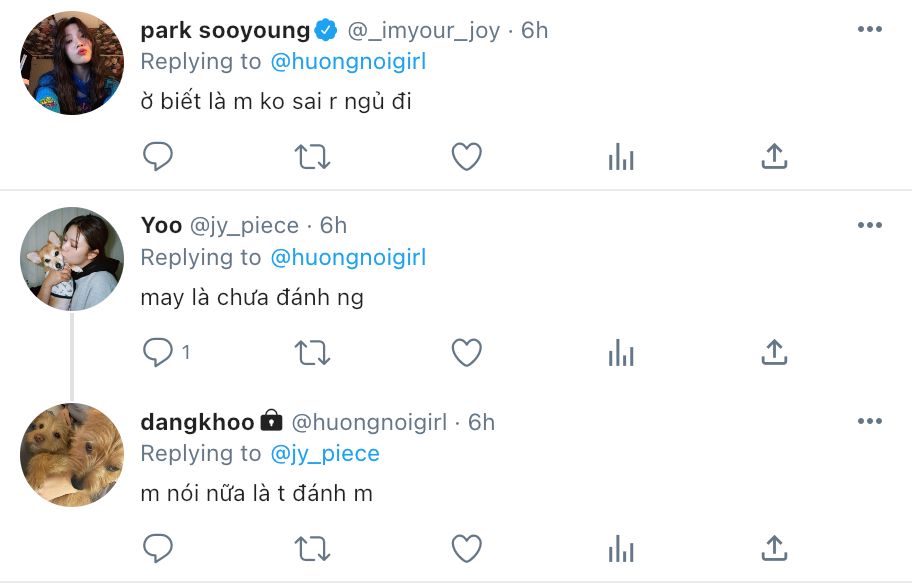Open more options on Yoo's tweet
Screen dimensions: 912x586
tap(870, 225)
